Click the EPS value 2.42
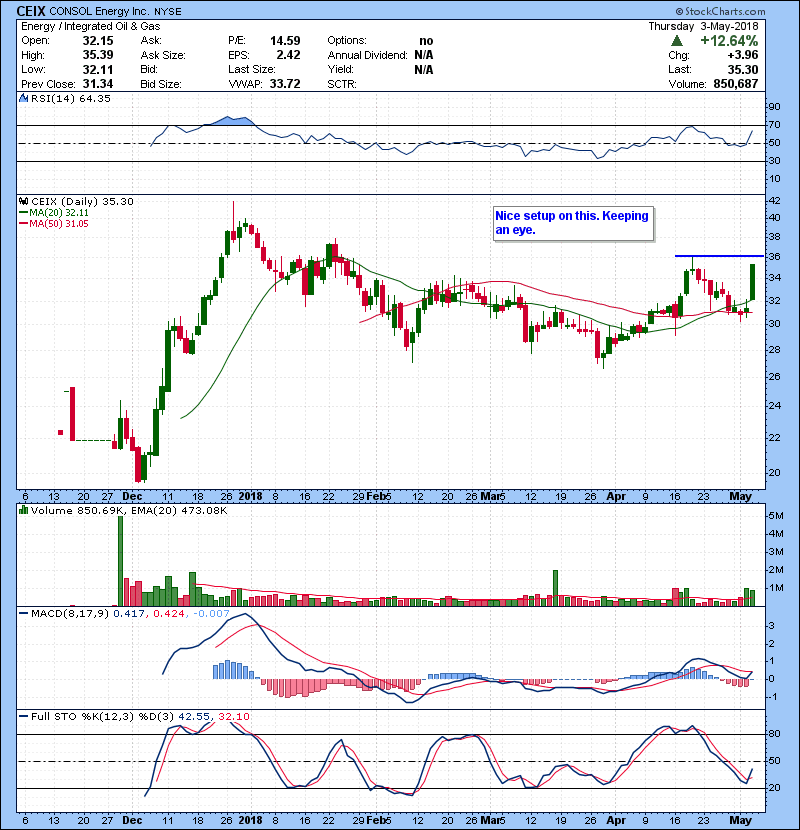 [x=288, y=55]
